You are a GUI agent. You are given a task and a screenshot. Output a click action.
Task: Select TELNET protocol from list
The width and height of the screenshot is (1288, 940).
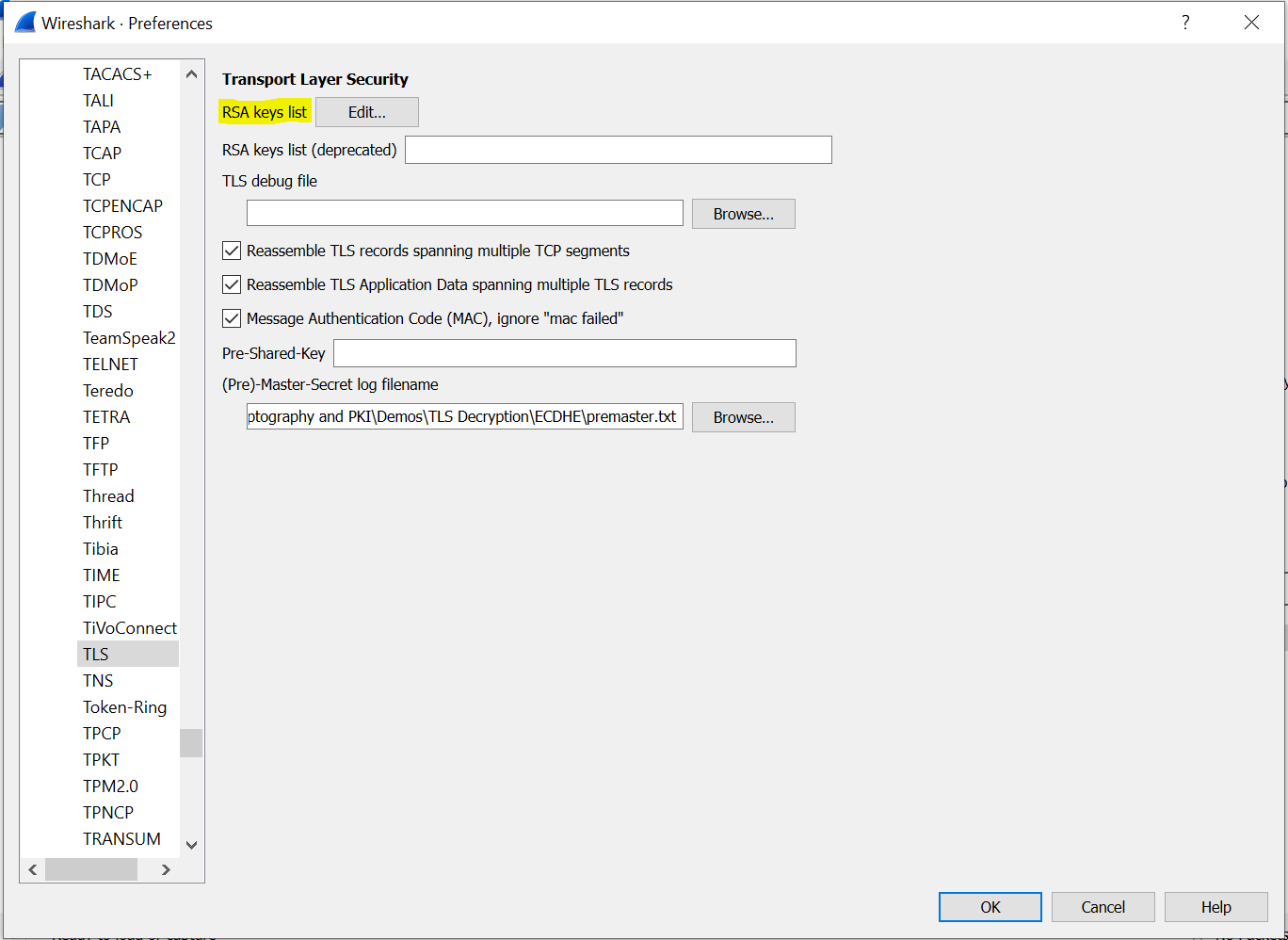pyautogui.click(x=110, y=364)
